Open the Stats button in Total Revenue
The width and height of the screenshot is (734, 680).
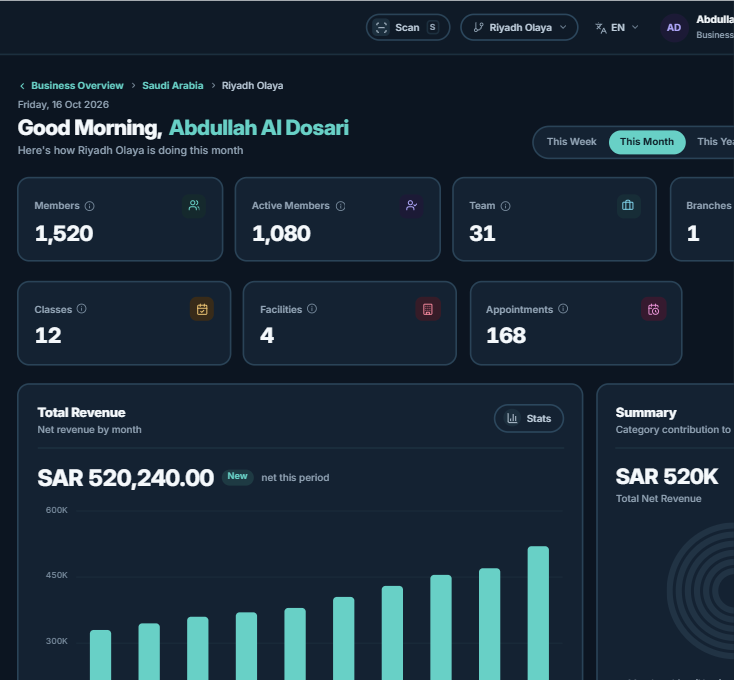528,418
